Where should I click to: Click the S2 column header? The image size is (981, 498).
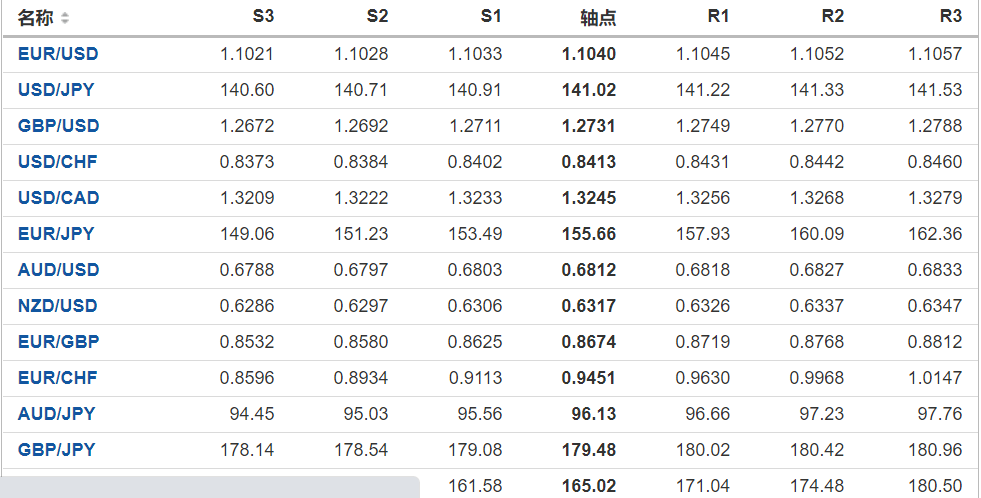point(377,17)
